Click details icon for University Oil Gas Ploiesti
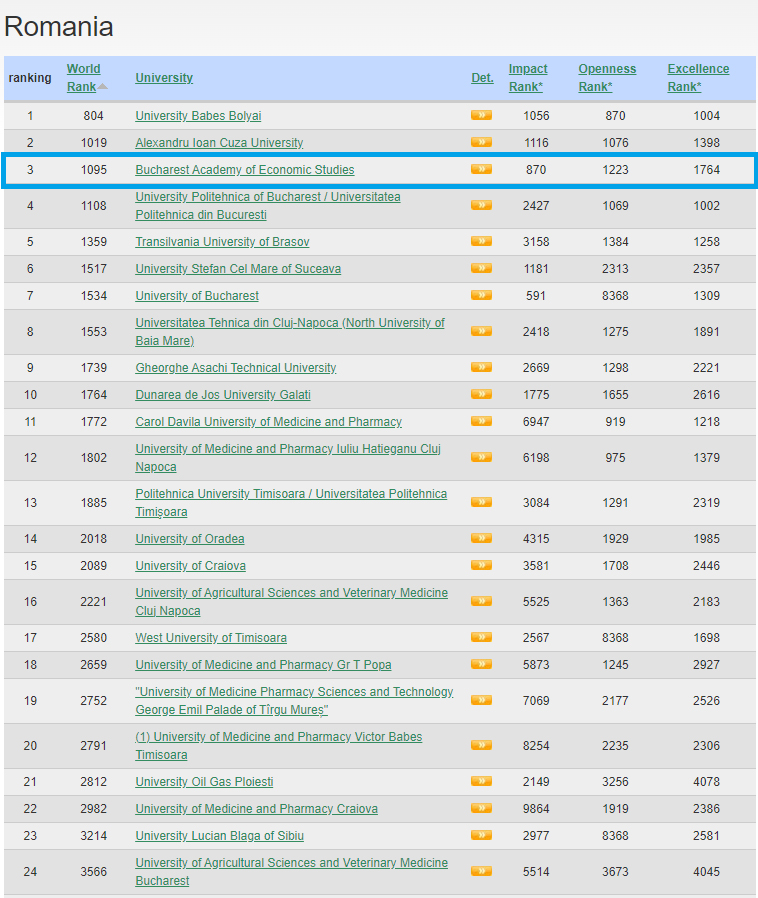 pyautogui.click(x=481, y=781)
